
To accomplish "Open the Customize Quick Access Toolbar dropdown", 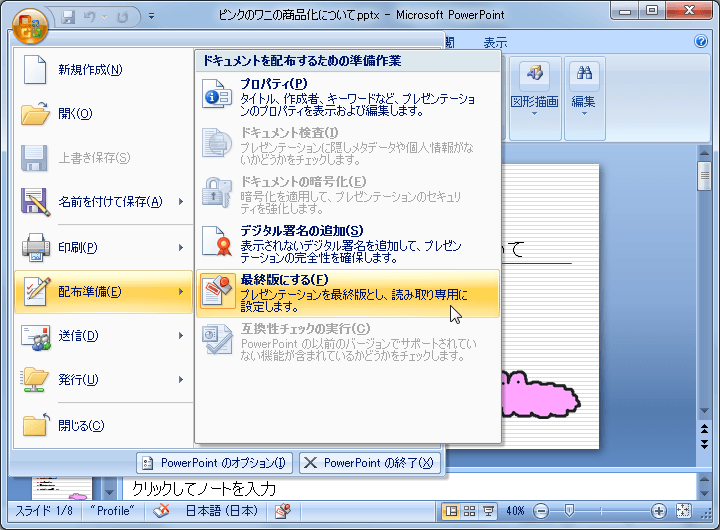I will tap(151, 17).
